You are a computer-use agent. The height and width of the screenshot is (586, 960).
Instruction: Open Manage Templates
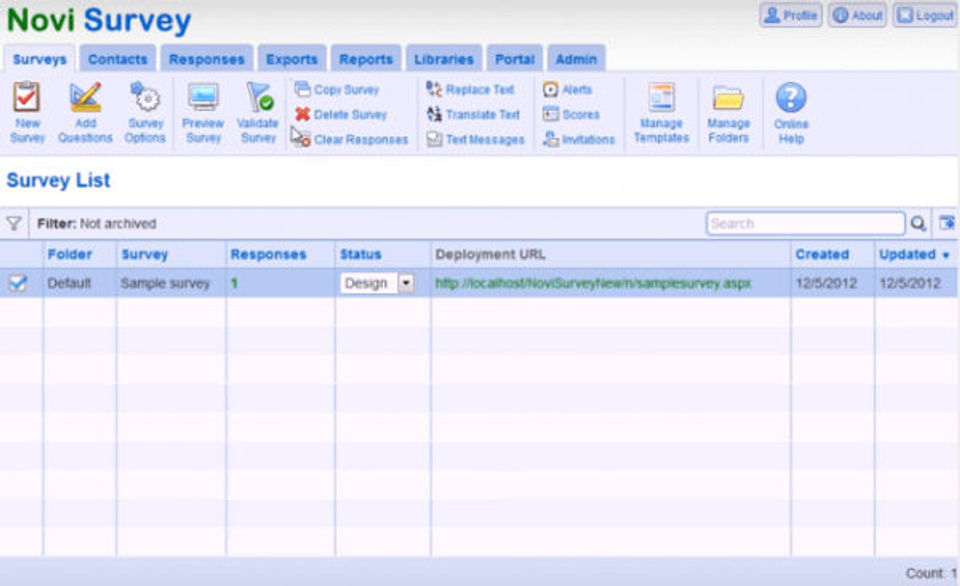[661, 113]
